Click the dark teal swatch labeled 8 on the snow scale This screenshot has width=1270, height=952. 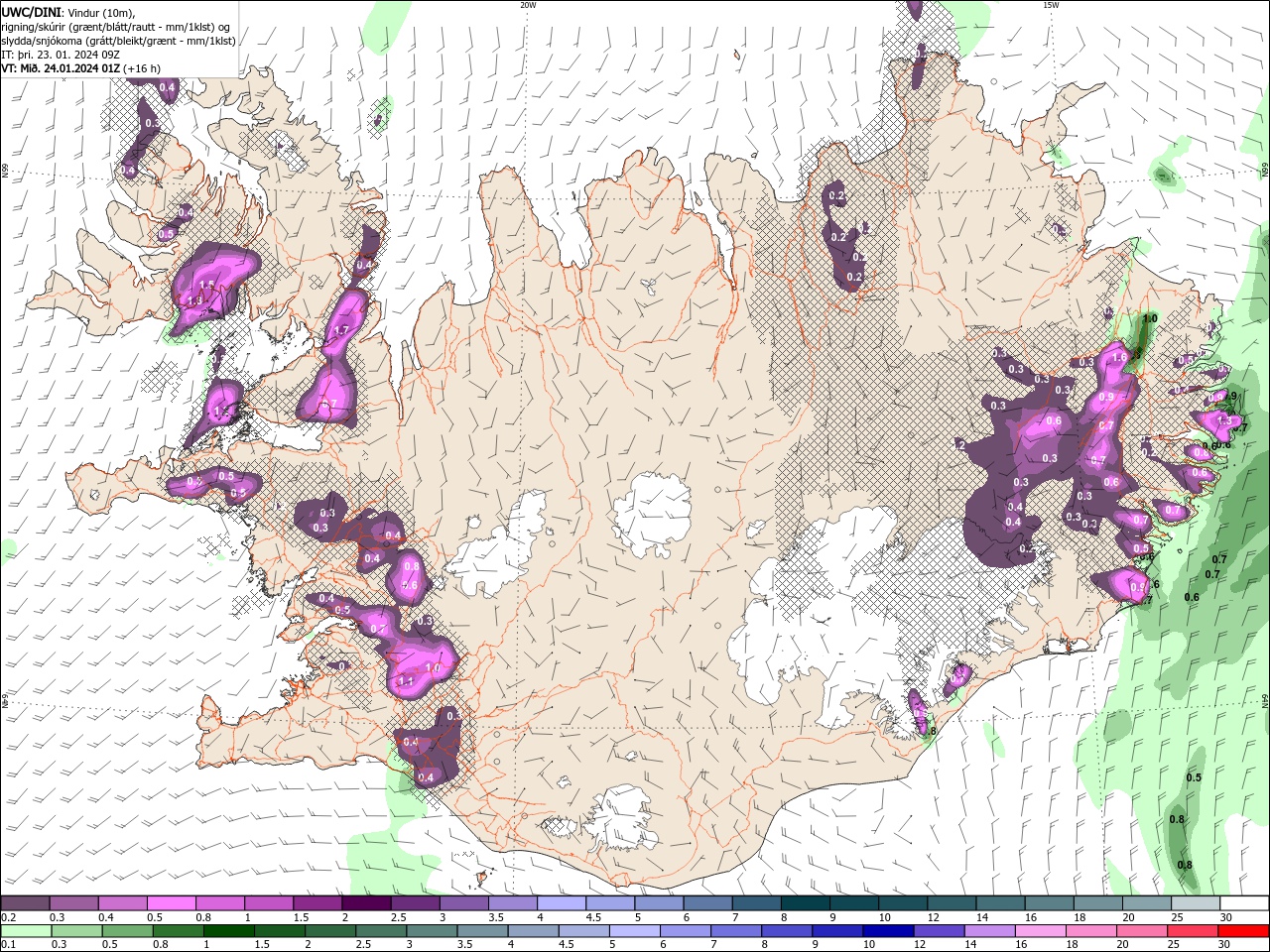tap(805, 903)
